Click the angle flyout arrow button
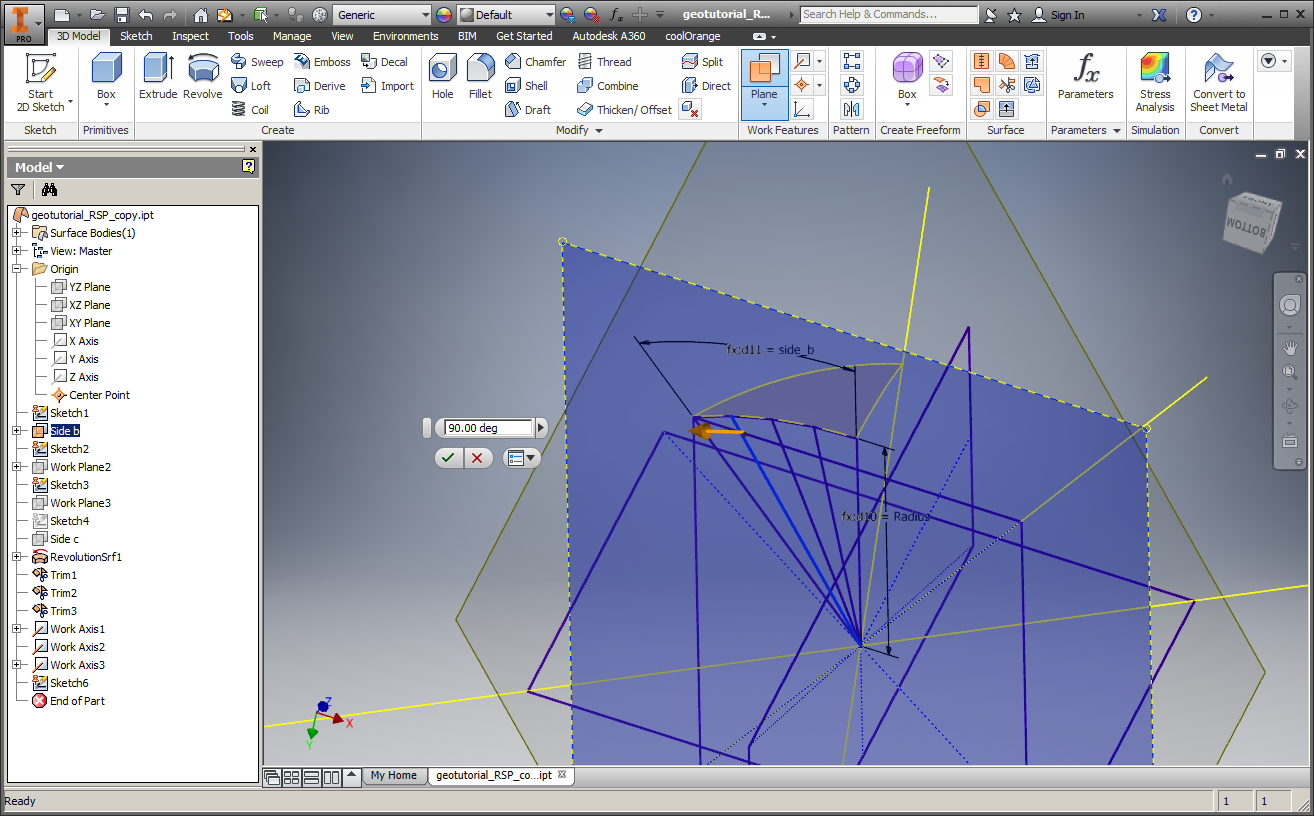Screen dimensions: 1314x816 (x=542, y=428)
